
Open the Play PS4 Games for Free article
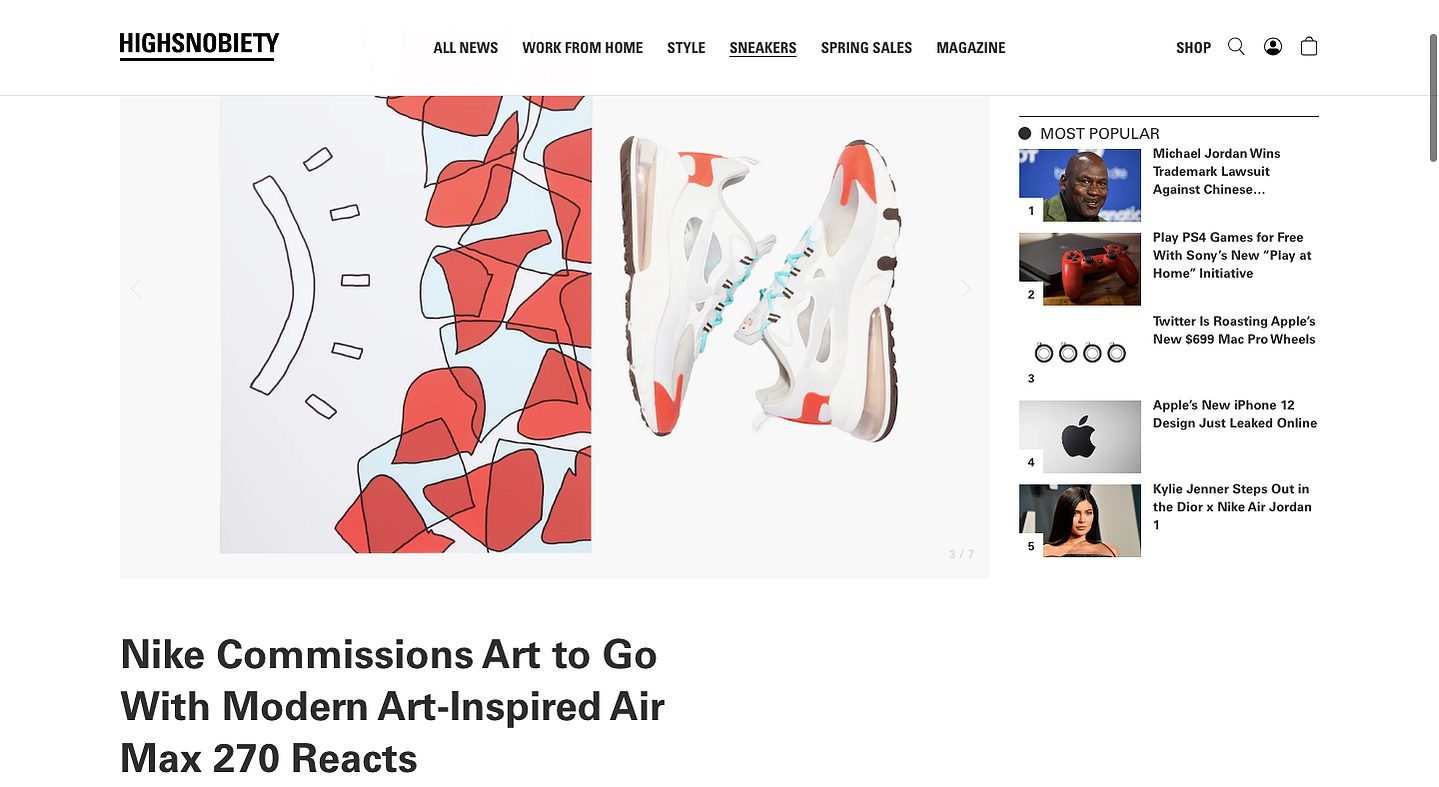(1232, 255)
